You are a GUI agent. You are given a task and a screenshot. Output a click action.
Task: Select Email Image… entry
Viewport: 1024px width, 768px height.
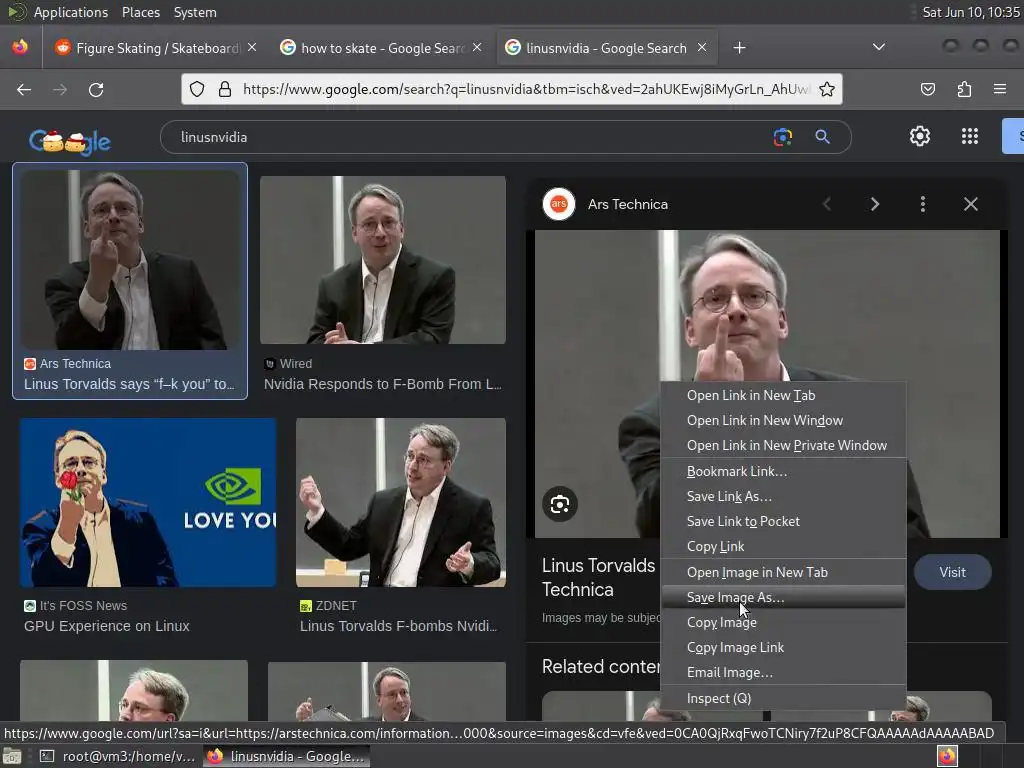pyautogui.click(x=784, y=673)
